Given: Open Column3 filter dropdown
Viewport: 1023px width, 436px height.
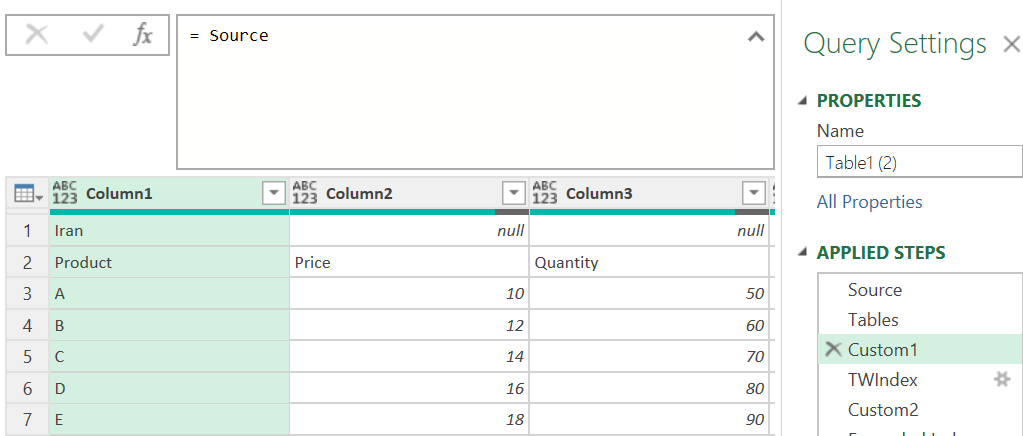Looking at the screenshot, I should [754, 193].
